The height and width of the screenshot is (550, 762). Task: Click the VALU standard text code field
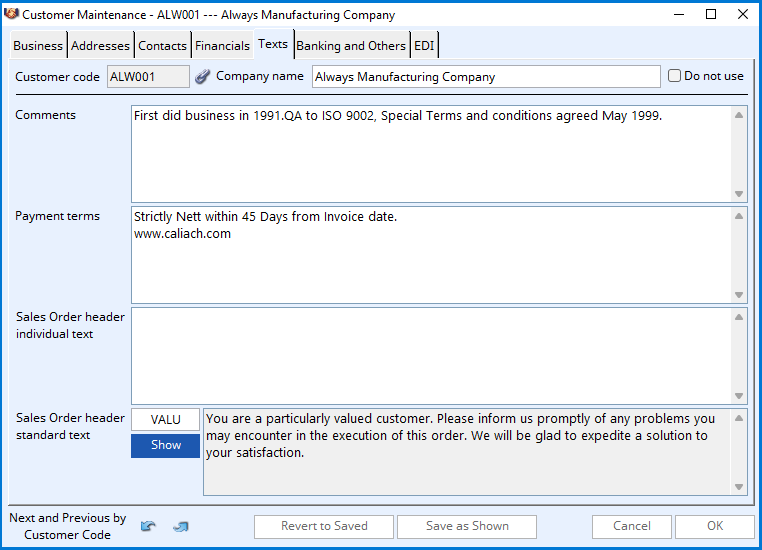point(165,419)
